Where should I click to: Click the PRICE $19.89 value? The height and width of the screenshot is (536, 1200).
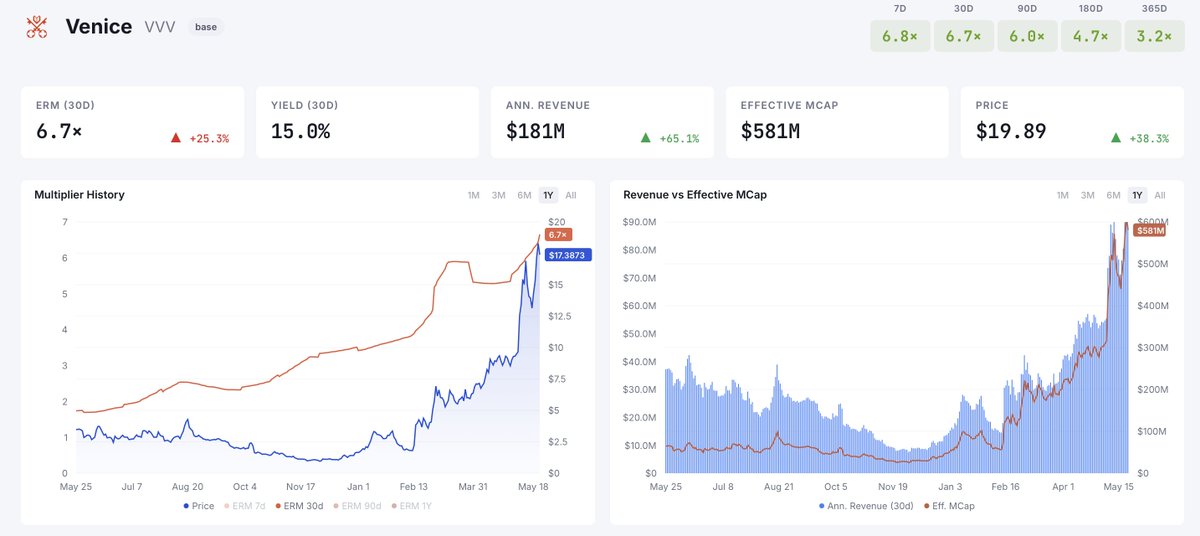pos(1010,131)
